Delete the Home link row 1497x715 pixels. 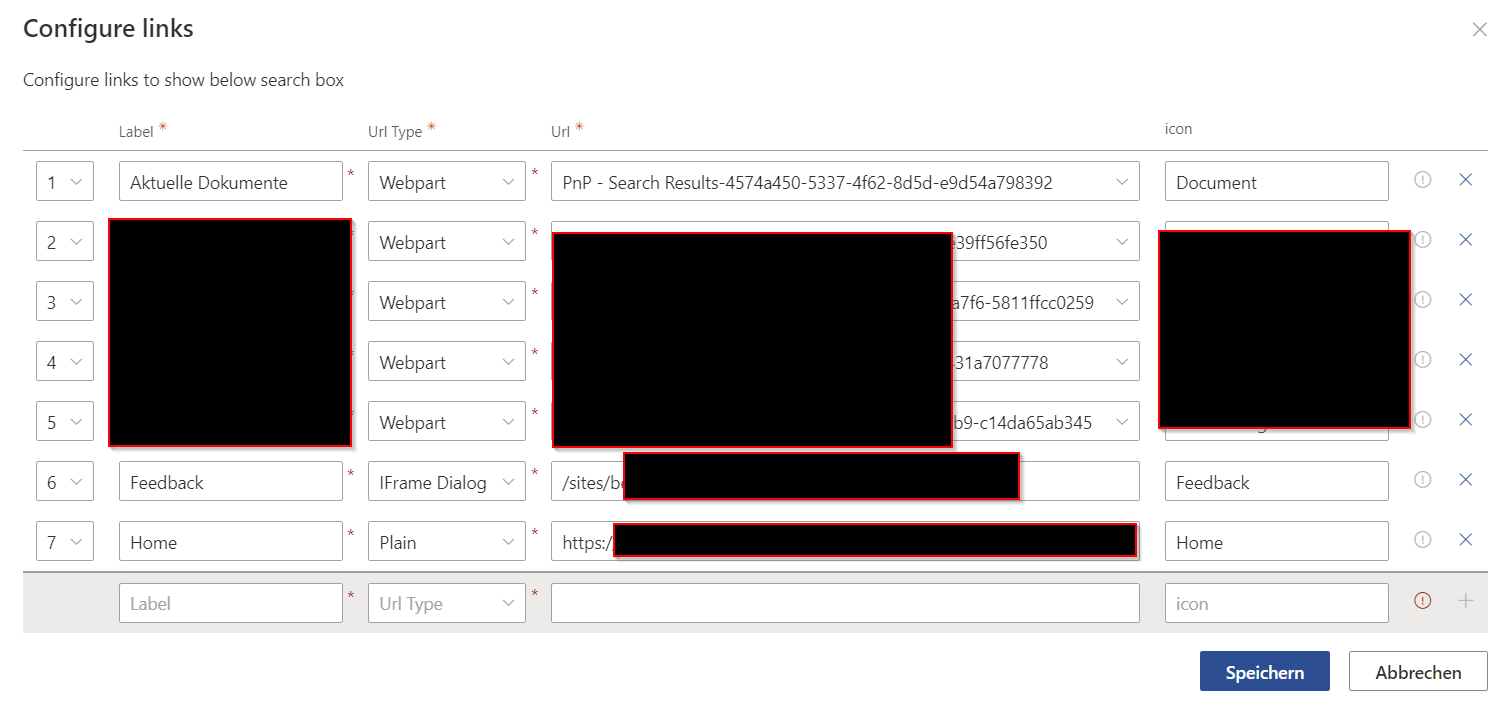tap(1466, 540)
